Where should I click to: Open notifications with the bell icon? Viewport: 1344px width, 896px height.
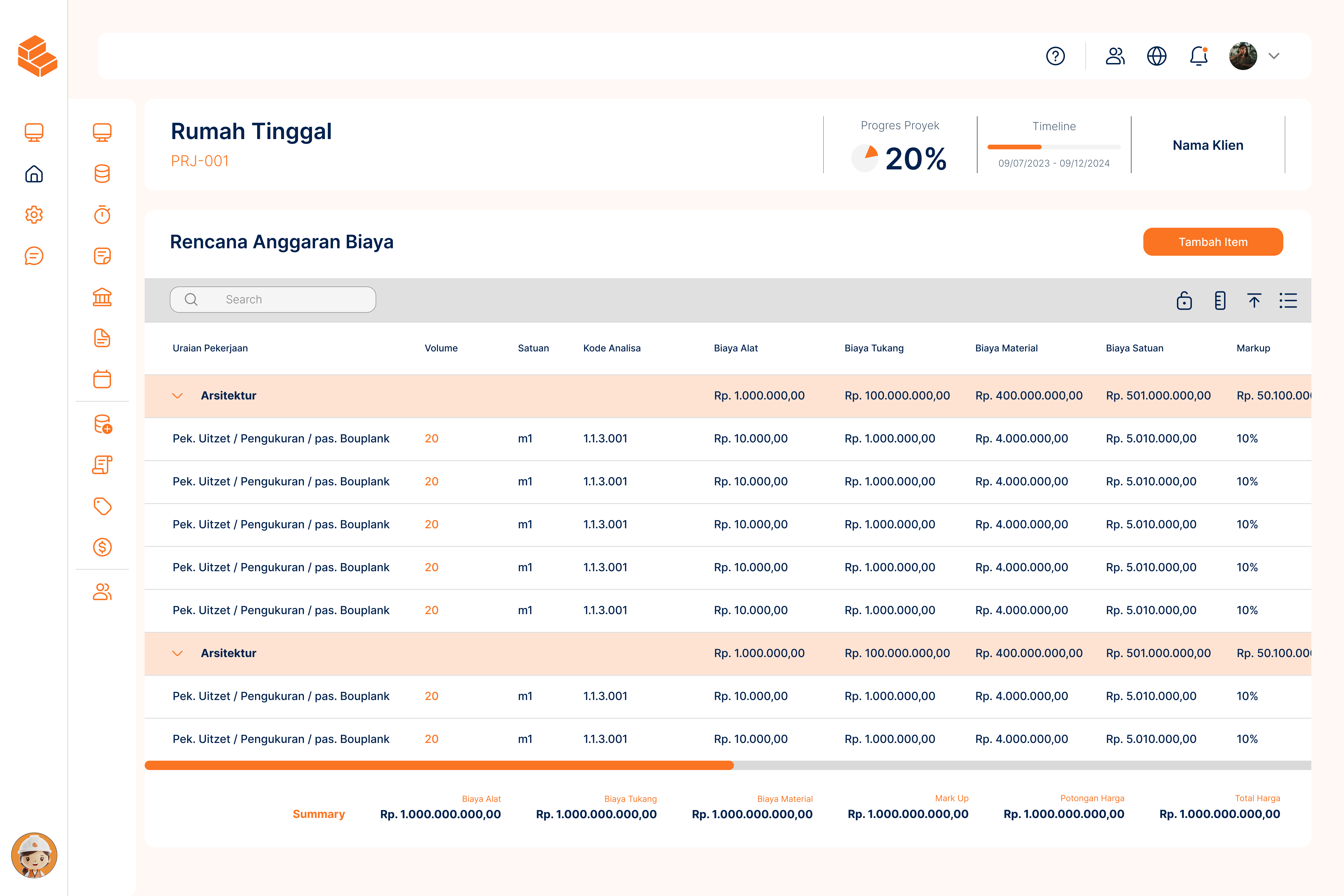pyautogui.click(x=1199, y=56)
